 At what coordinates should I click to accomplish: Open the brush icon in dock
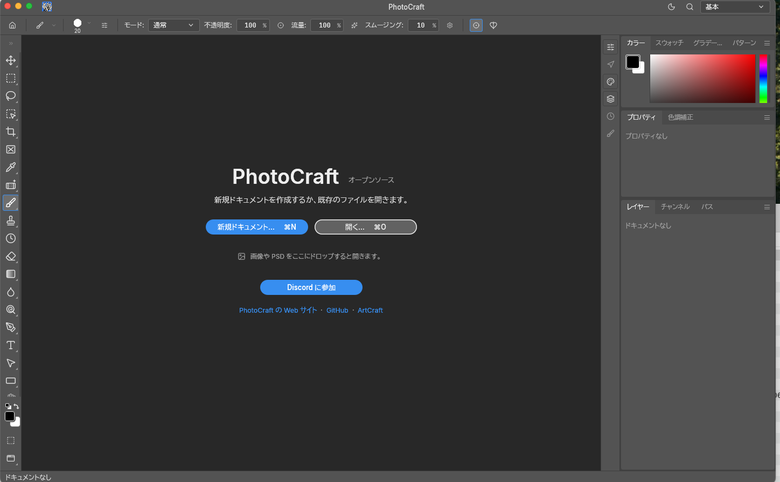pos(610,134)
